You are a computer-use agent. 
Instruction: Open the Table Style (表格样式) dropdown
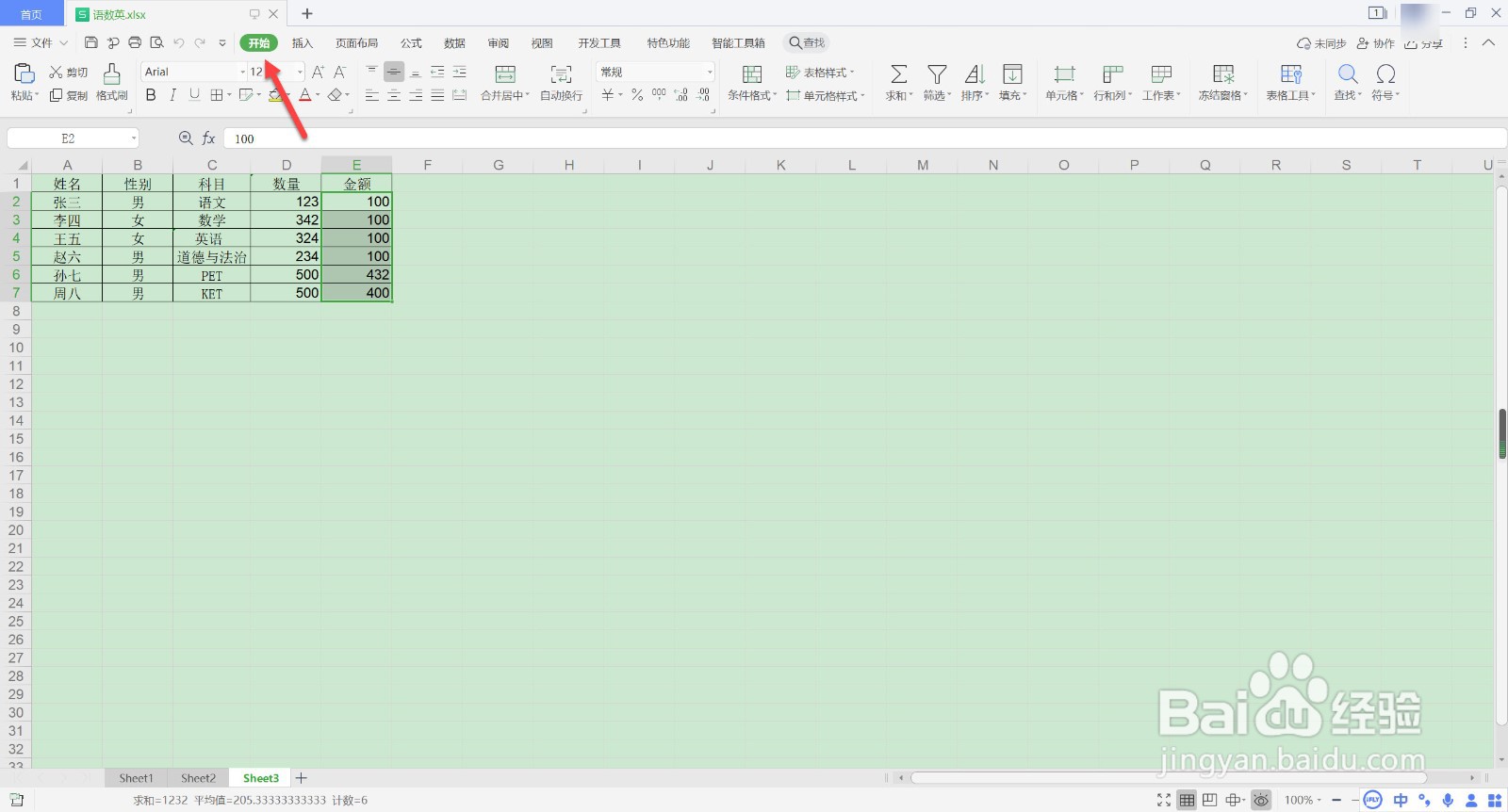[x=820, y=72]
